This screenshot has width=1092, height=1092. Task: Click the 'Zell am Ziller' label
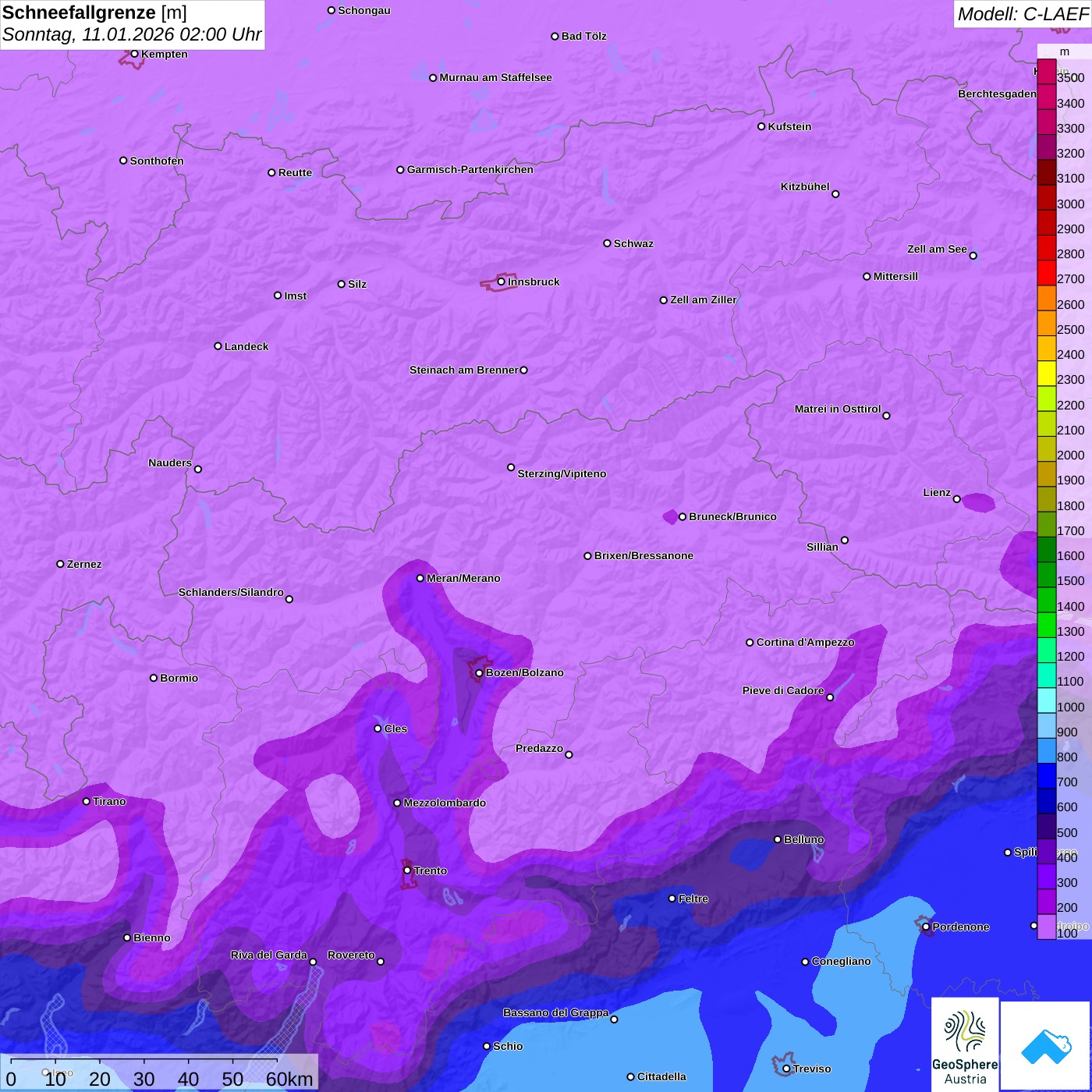click(704, 300)
